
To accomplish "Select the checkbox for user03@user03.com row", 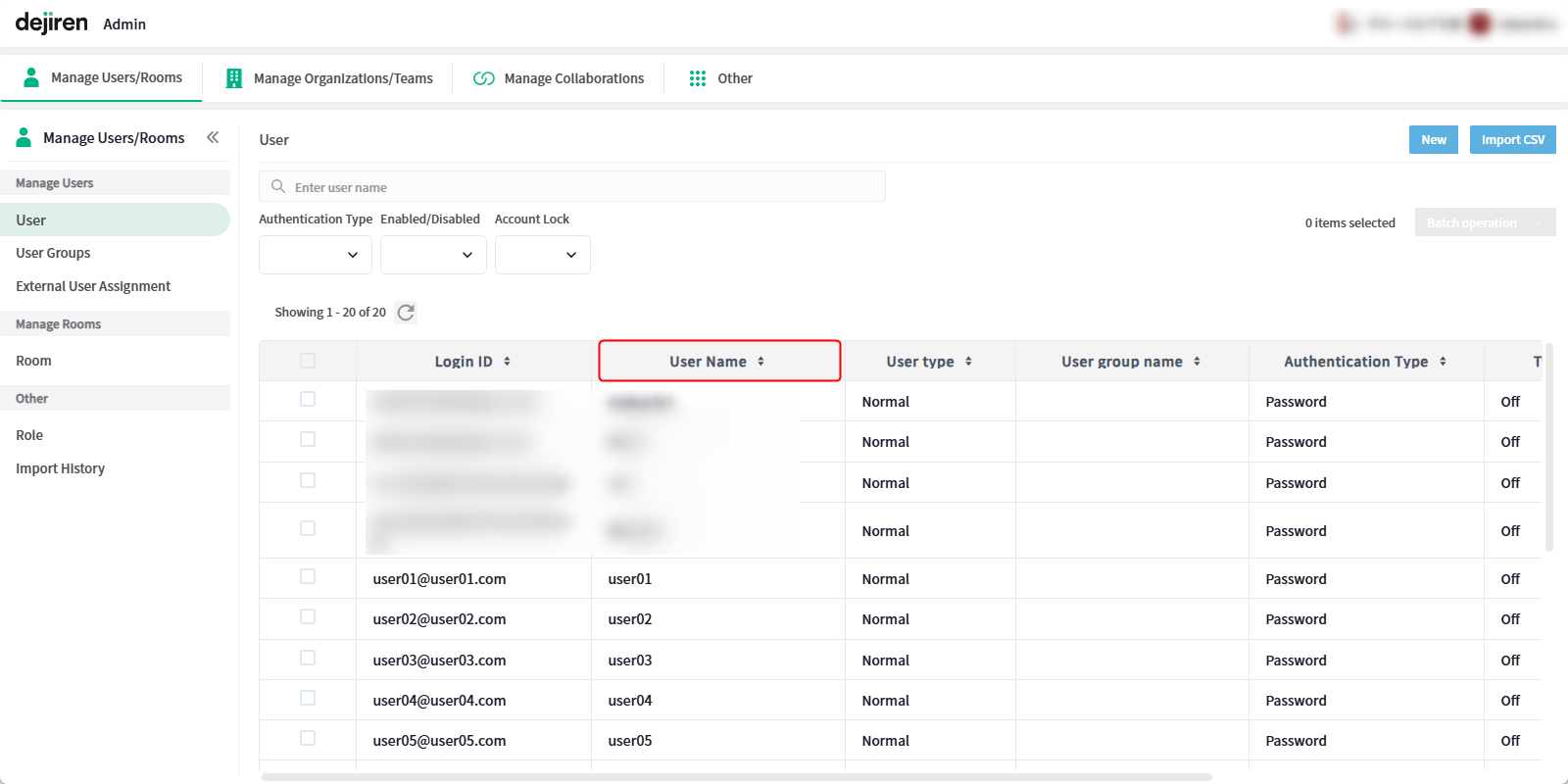I will pos(308,659).
